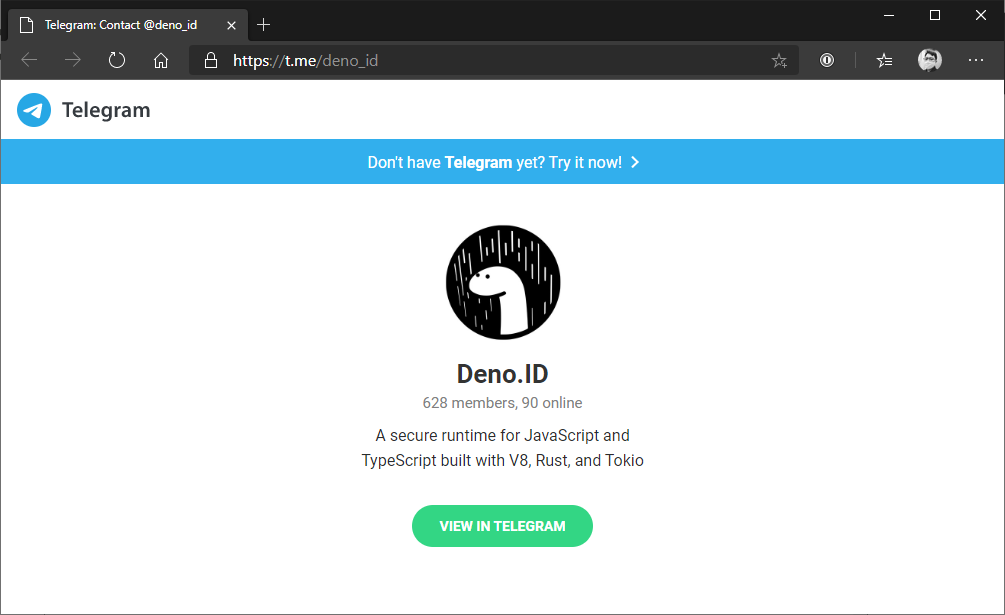View site info via padlock icon
Screen dimensions: 1005x615
210,60
